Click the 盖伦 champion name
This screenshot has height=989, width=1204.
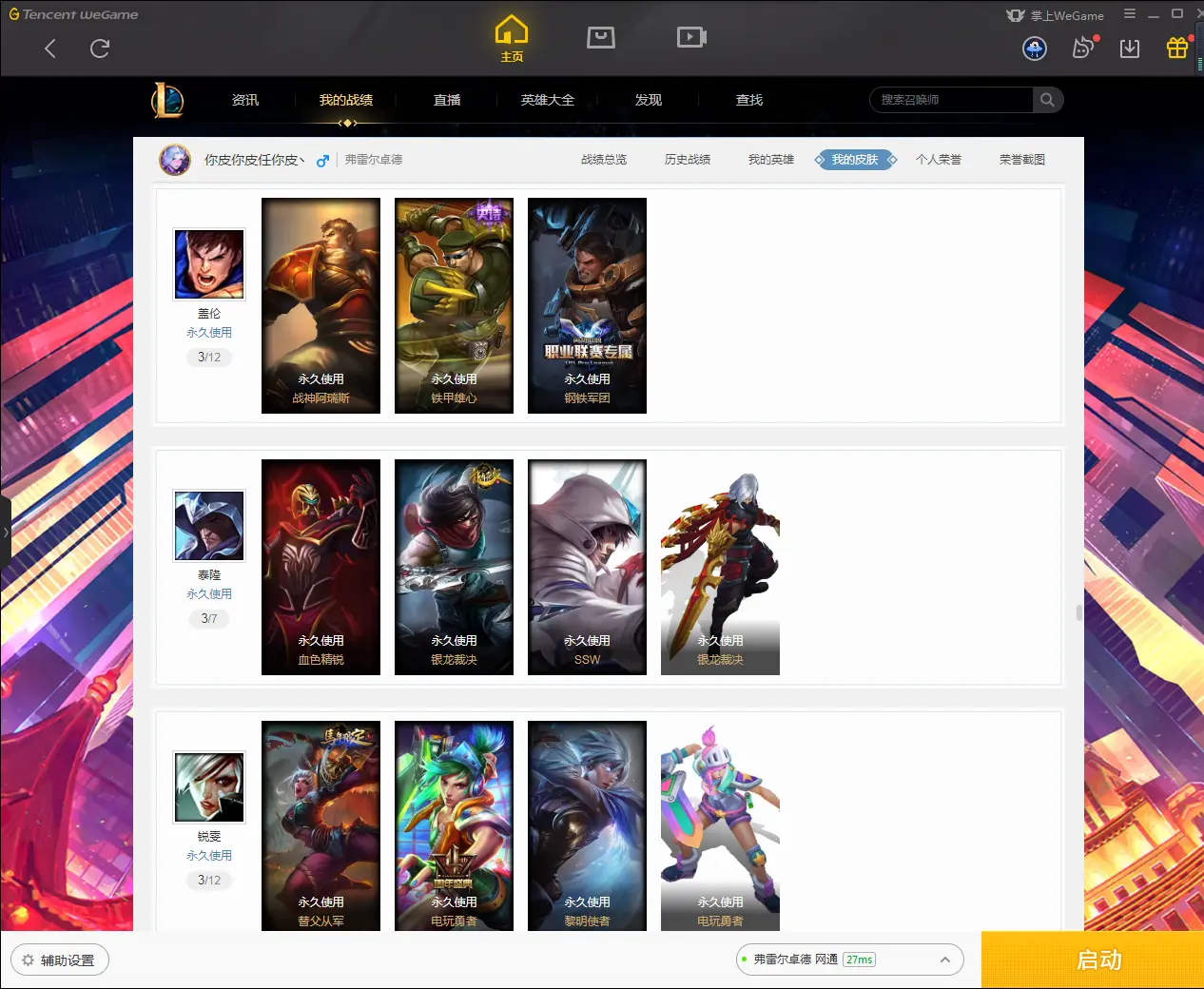coord(209,314)
